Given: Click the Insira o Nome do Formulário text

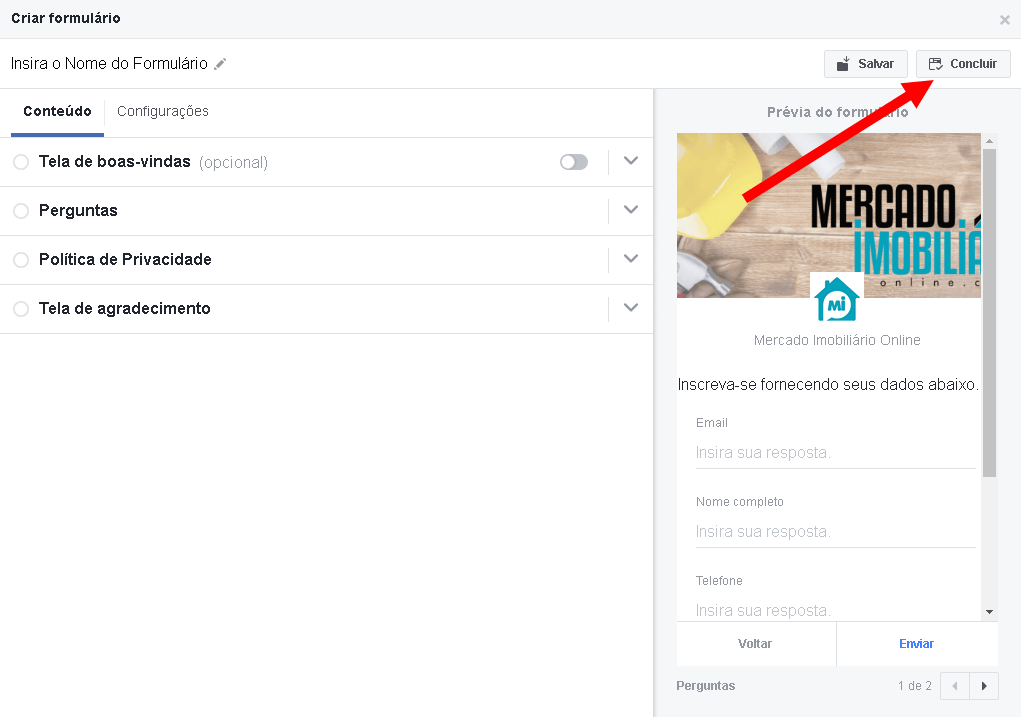Looking at the screenshot, I should [x=109, y=64].
